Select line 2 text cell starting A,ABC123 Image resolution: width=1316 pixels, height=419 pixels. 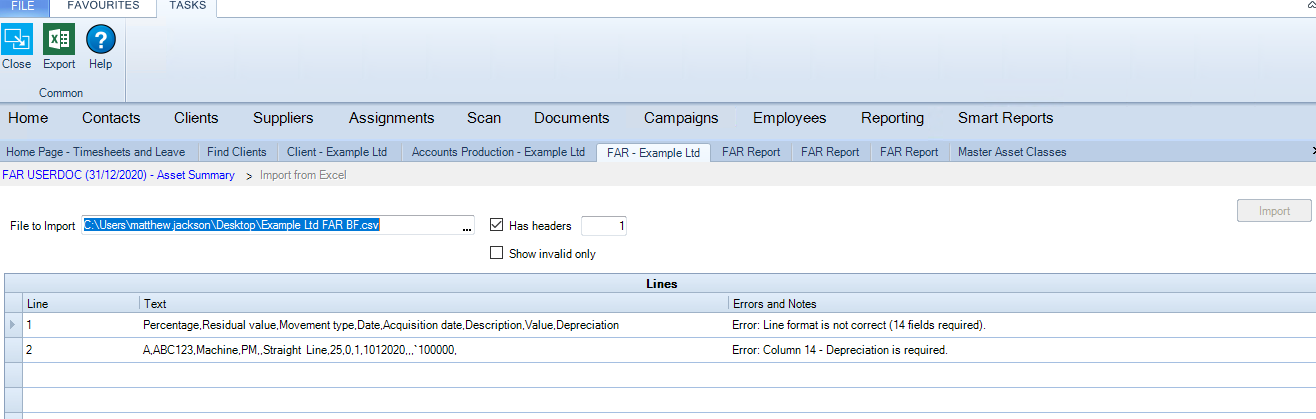434,350
